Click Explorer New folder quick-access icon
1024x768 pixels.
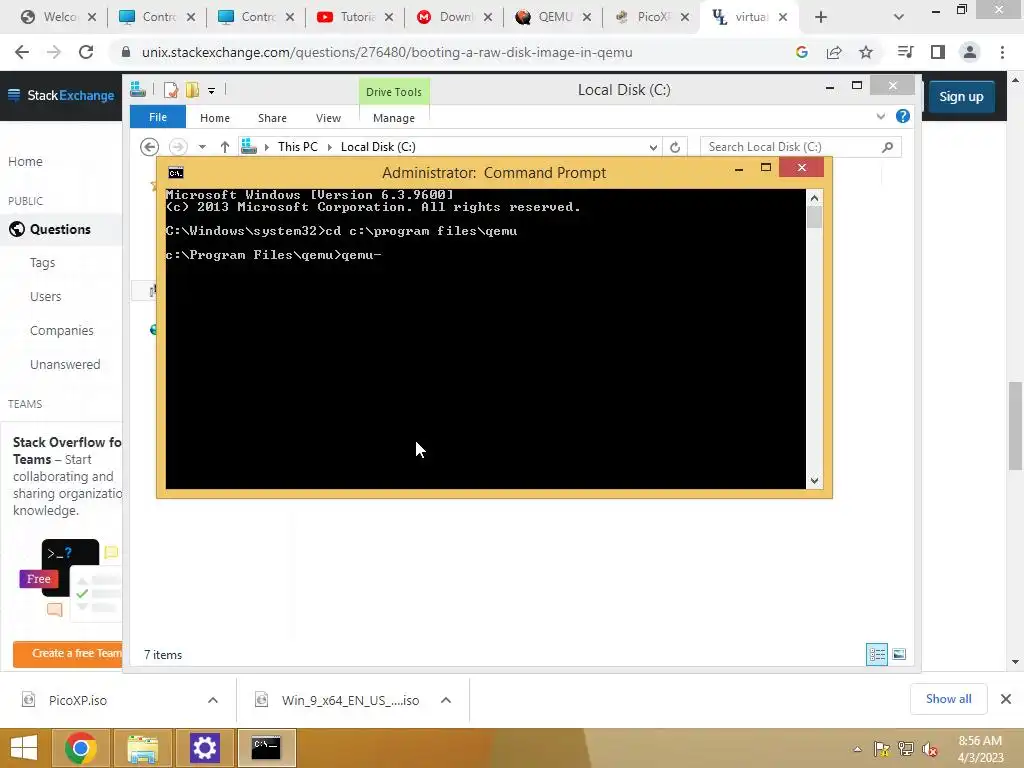[x=192, y=90]
